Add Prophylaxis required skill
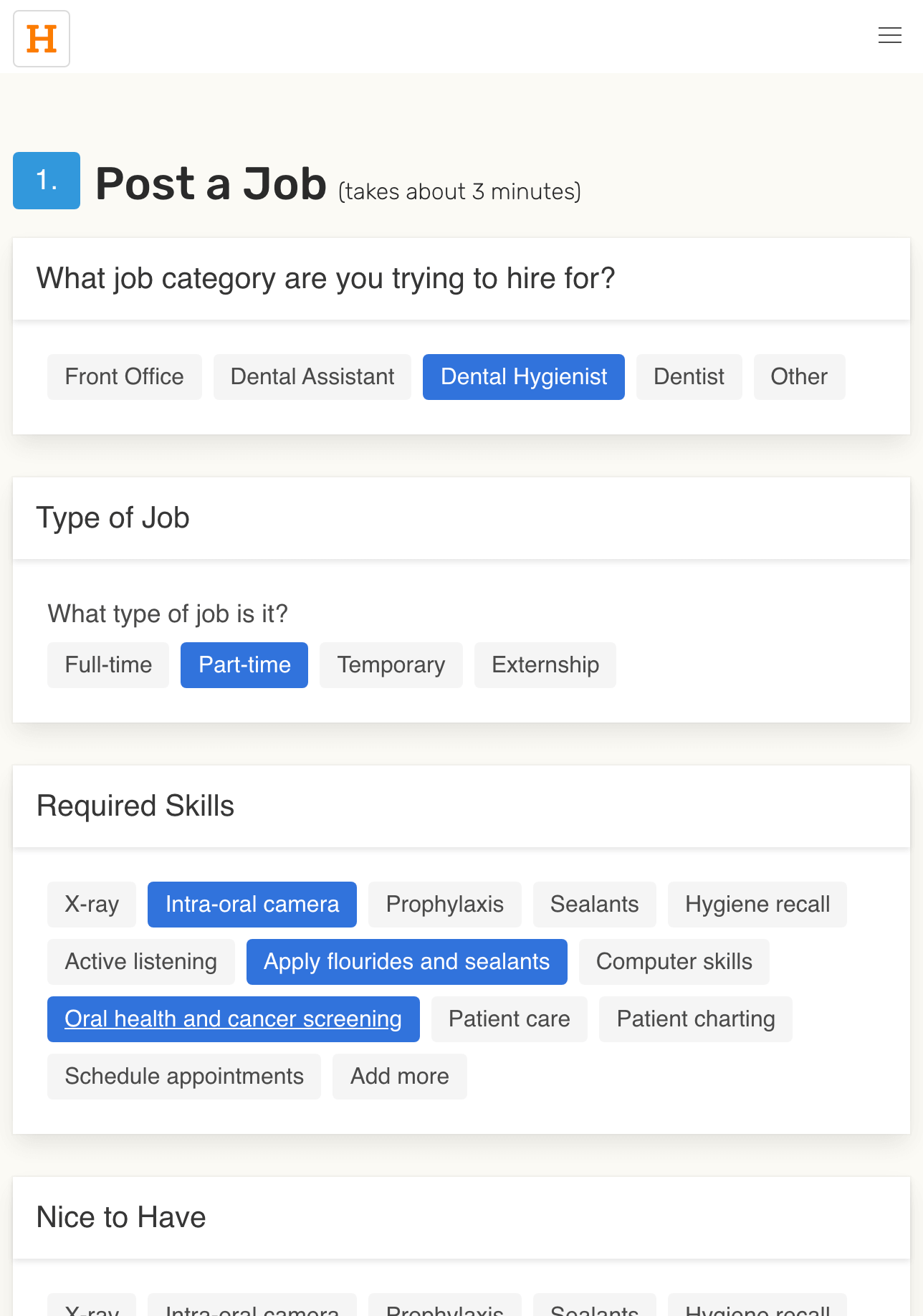 (x=445, y=905)
